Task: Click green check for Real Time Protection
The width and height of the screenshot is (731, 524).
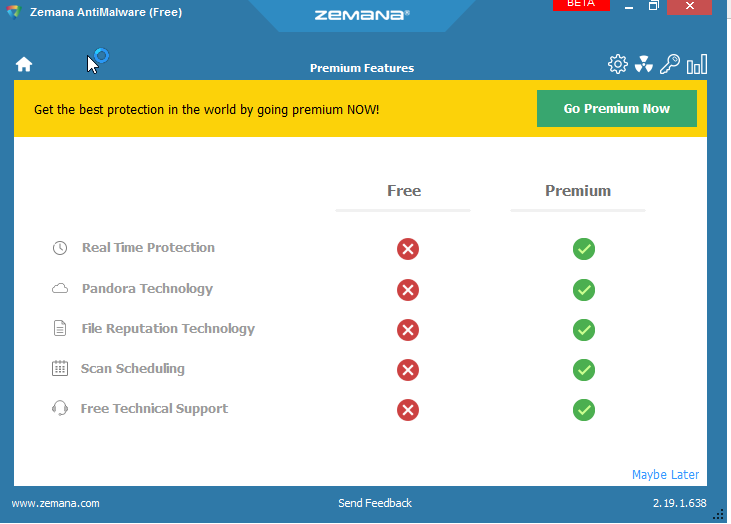Action: tap(584, 249)
